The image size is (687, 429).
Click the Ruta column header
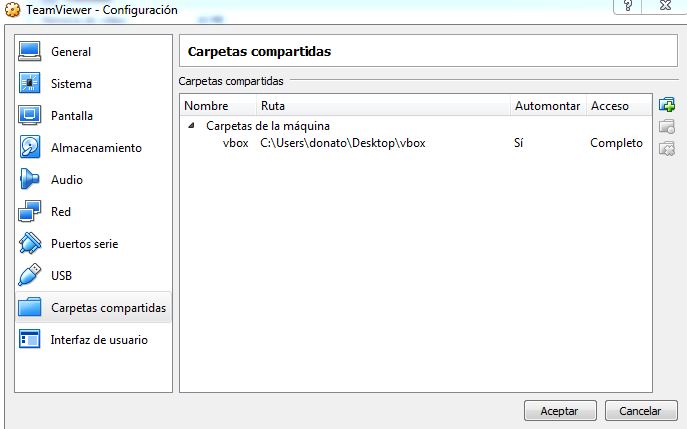click(x=272, y=105)
